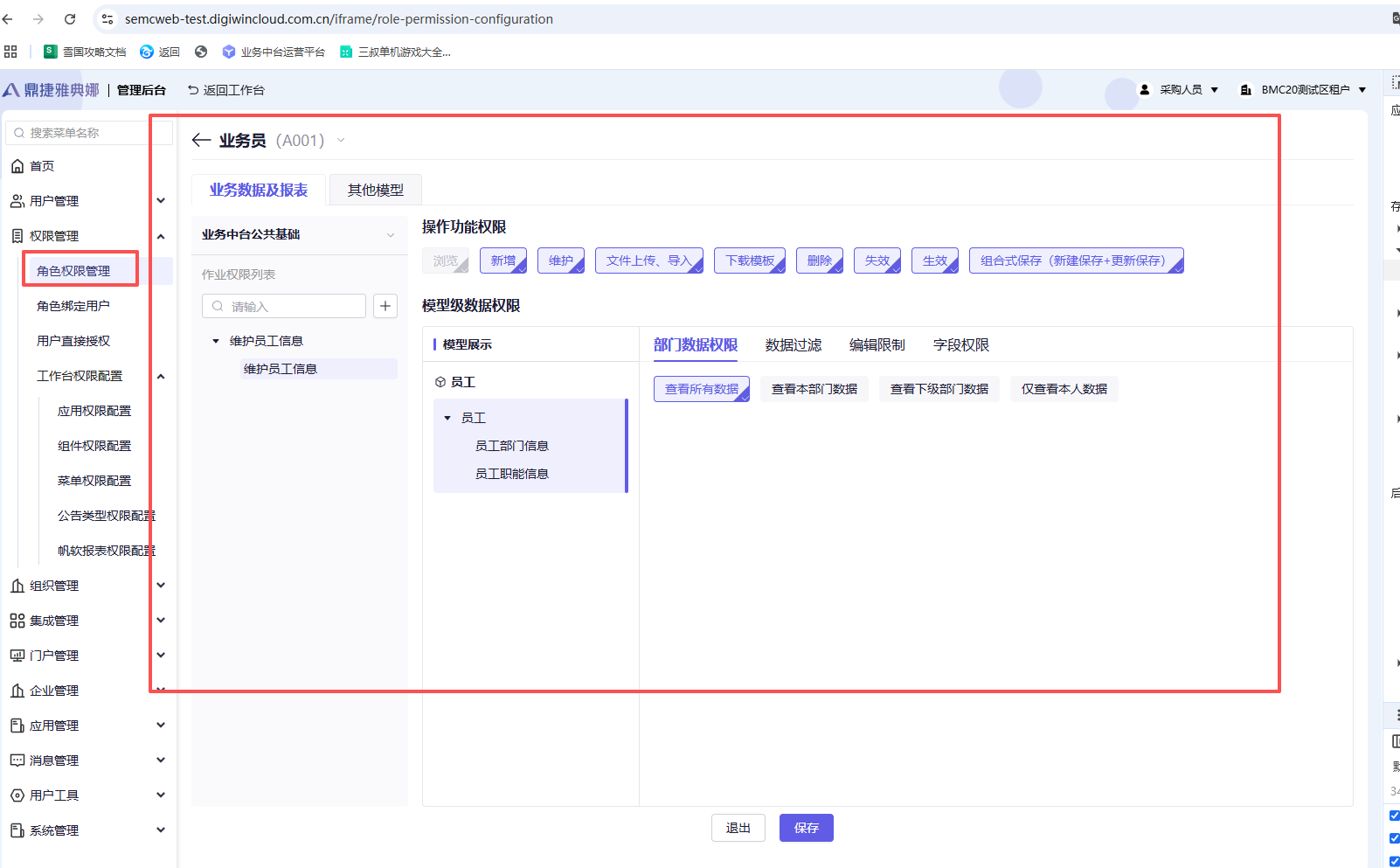
Task: Toggle the 删除 operation permission
Action: click(x=820, y=260)
